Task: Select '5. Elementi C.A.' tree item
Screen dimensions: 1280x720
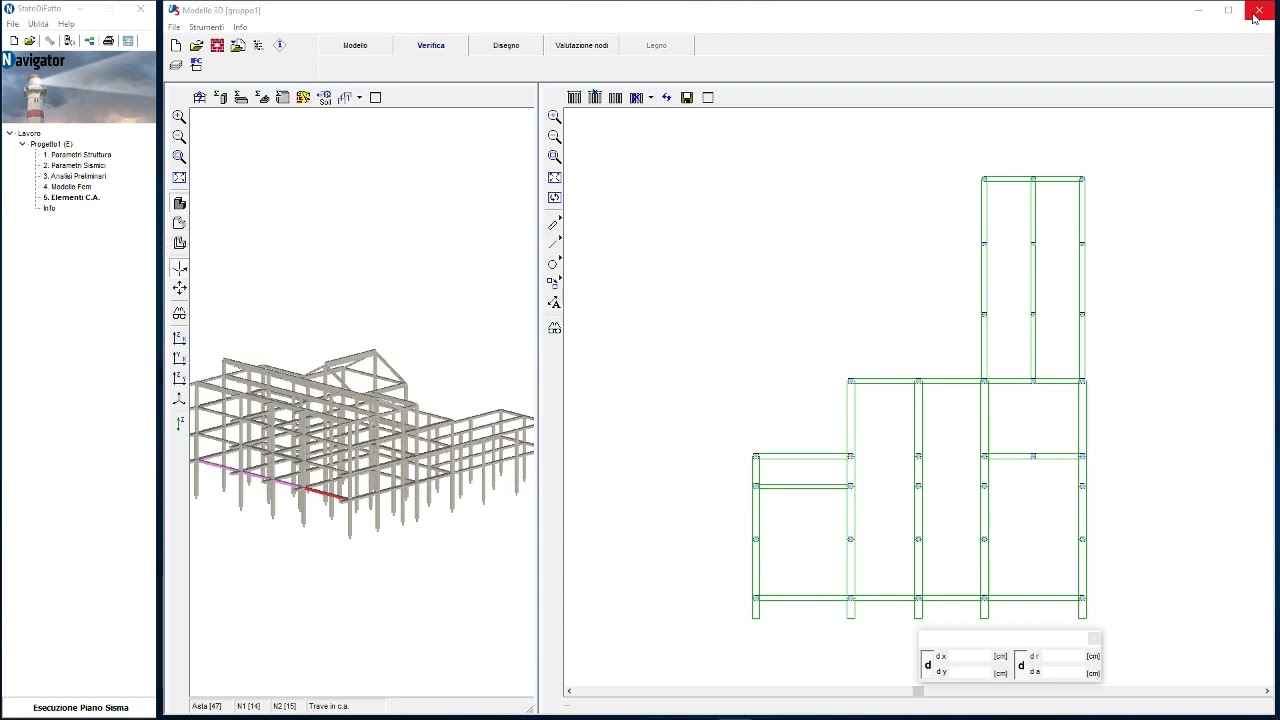Action: (x=71, y=197)
